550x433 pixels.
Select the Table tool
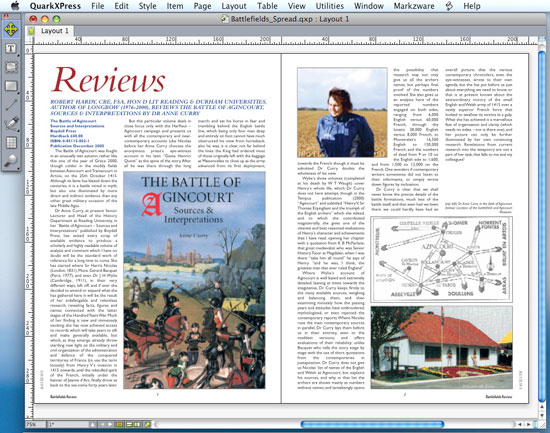pyautogui.click(x=11, y=142)
